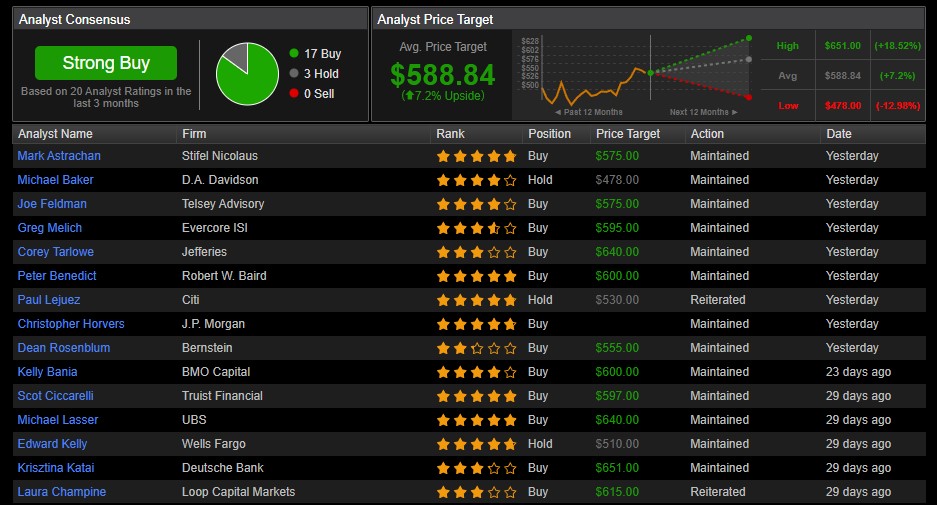Open Joe Feldman analyst link

pos(52,204)
